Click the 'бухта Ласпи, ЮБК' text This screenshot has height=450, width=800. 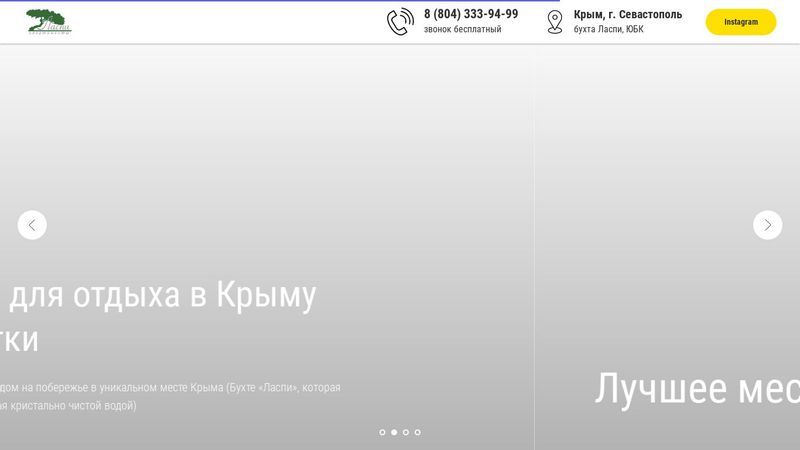click(x=609, y=30)
